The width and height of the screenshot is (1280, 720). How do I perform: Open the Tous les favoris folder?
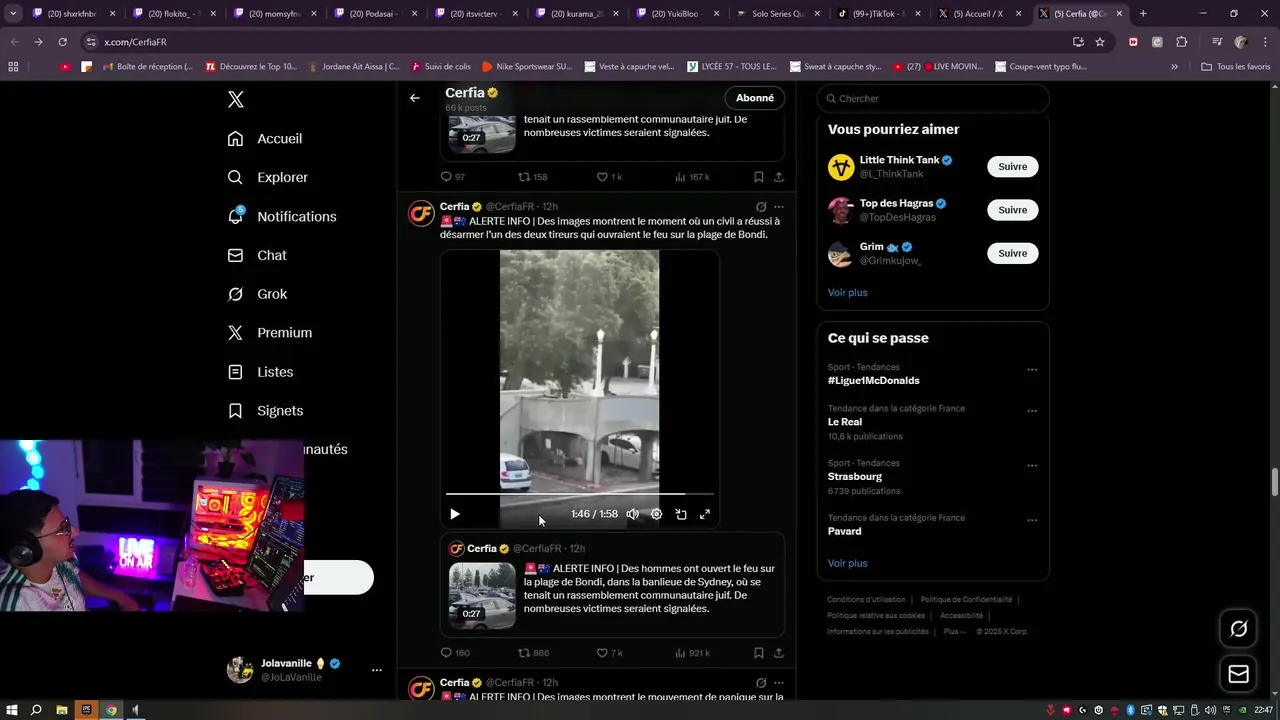pos(1235,67)
